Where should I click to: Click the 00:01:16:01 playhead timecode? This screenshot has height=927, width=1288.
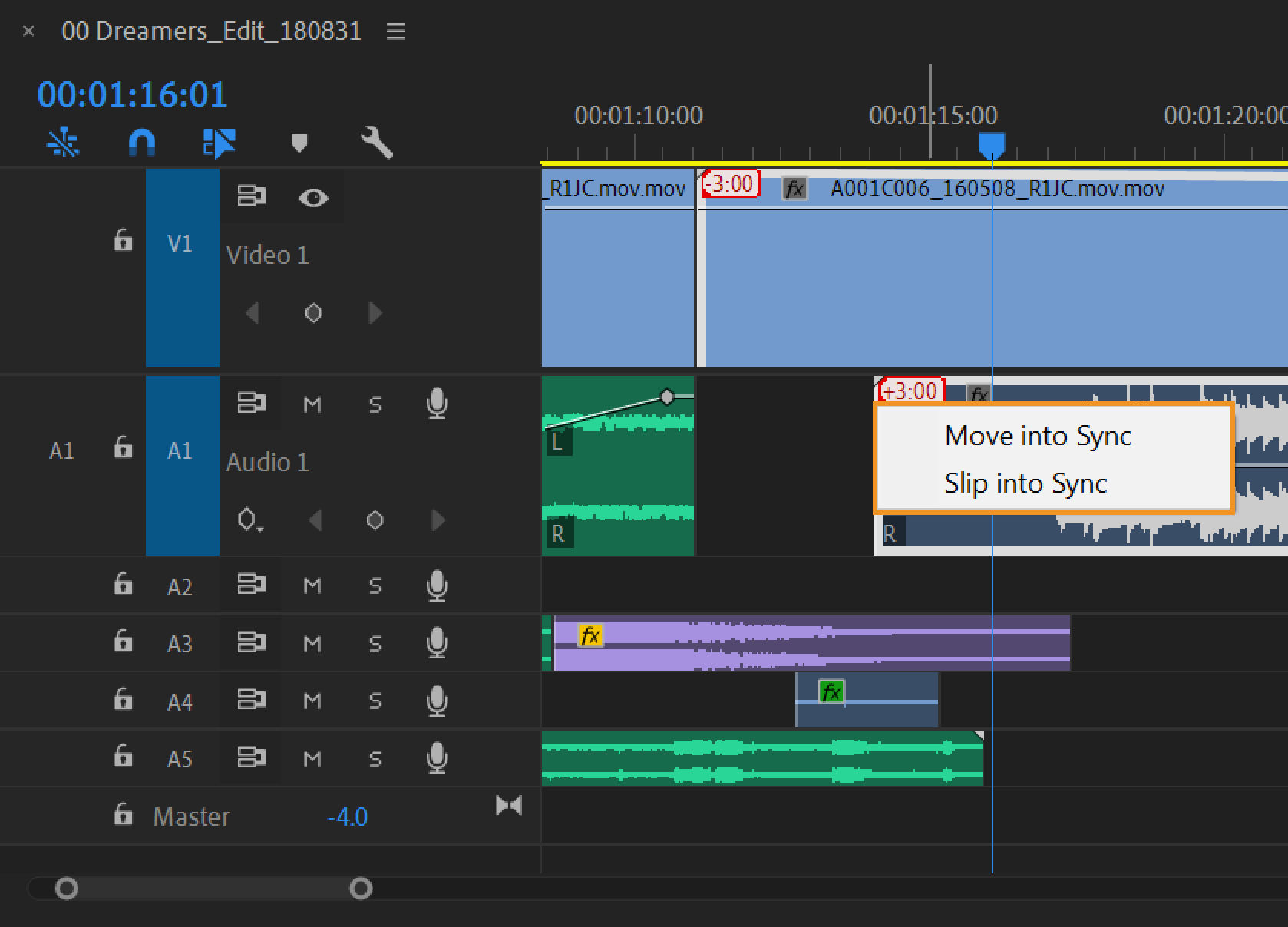point(132,95)
